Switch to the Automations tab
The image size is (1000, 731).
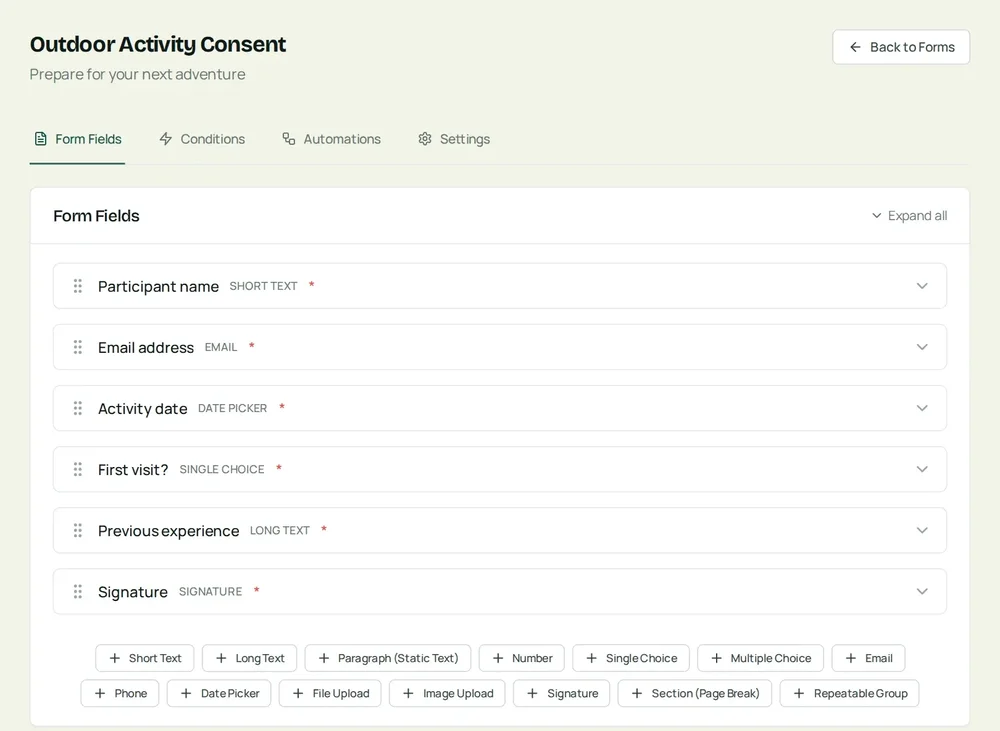pos(332,139)
